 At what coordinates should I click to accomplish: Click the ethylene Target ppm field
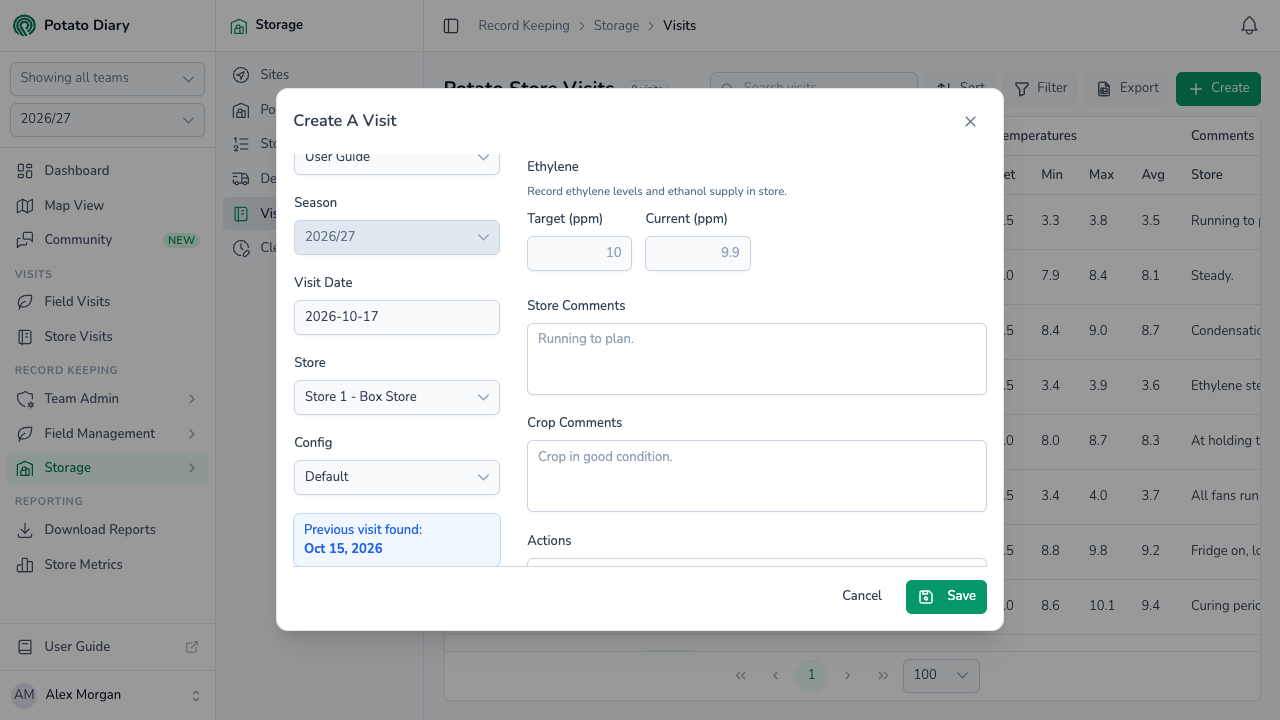pos(580,253)
